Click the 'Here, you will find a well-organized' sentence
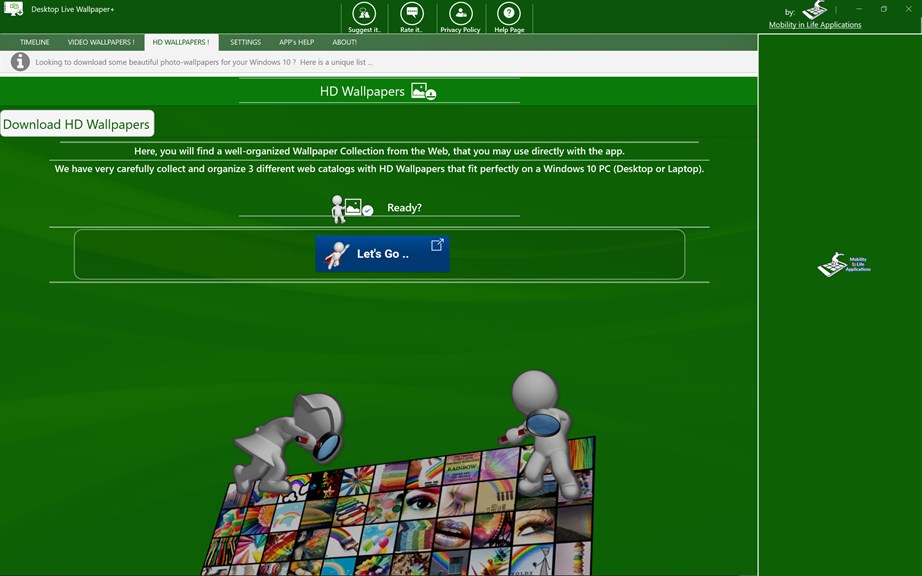Screen dimensions: 922x576 379,151
